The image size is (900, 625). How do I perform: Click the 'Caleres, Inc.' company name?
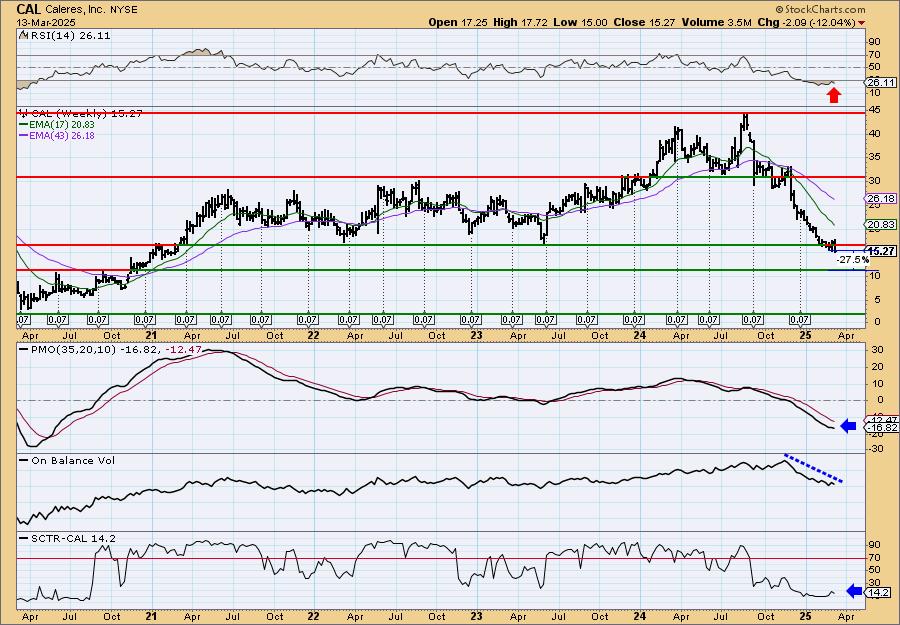[x=74, y=10]
